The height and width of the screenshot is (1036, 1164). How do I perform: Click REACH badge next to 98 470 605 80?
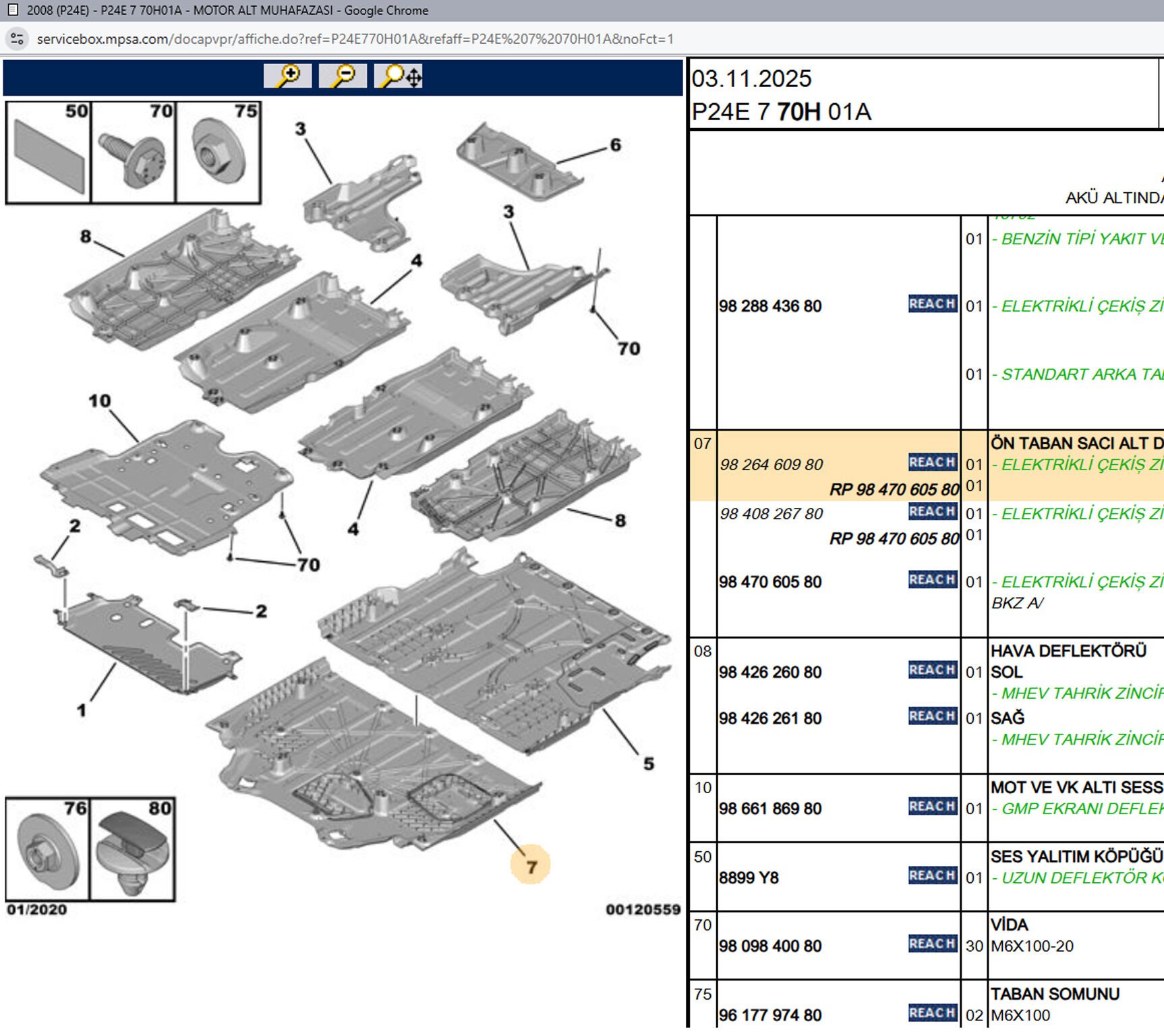coord(932,580)
